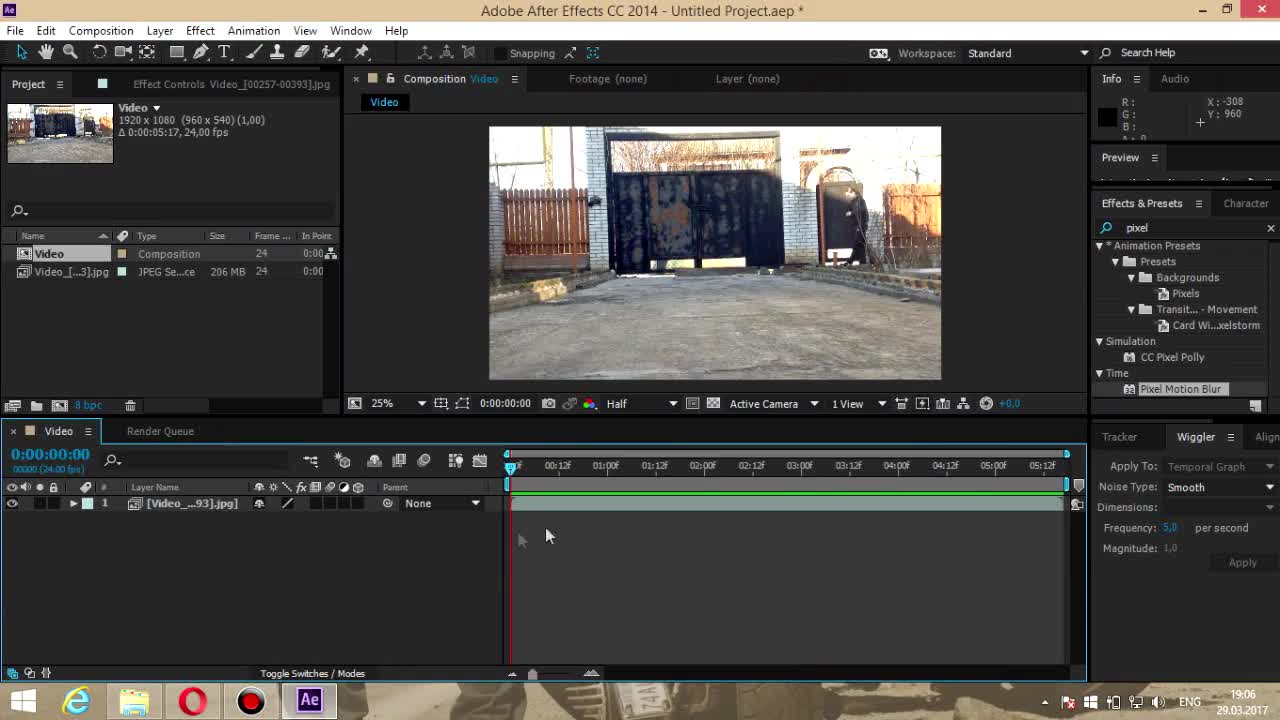This screenshot has width=1280, height=720.
Task: Select the Eraser tool
Action: [302, 52]
